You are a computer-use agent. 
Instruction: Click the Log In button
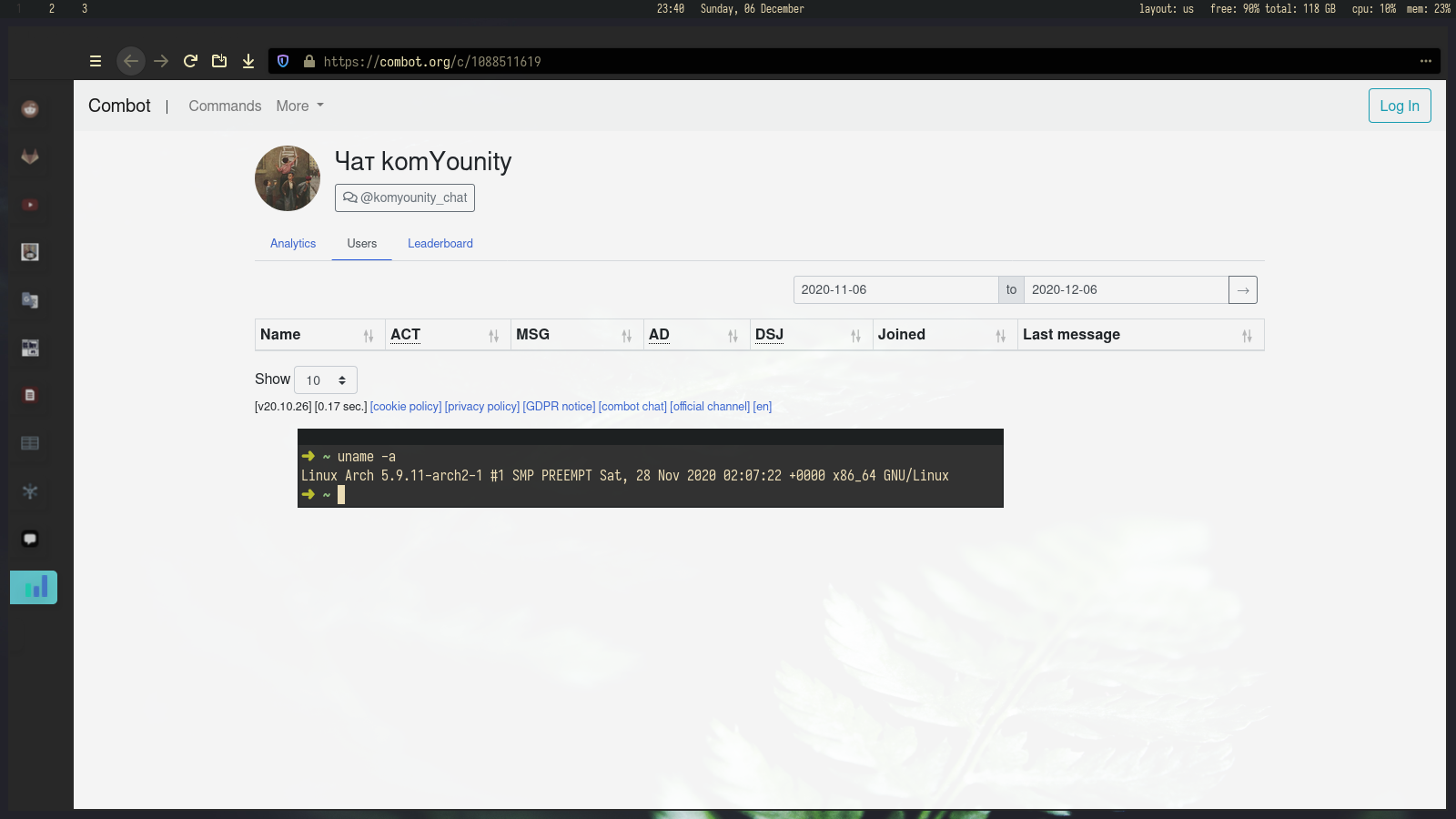click(1400, 106)
